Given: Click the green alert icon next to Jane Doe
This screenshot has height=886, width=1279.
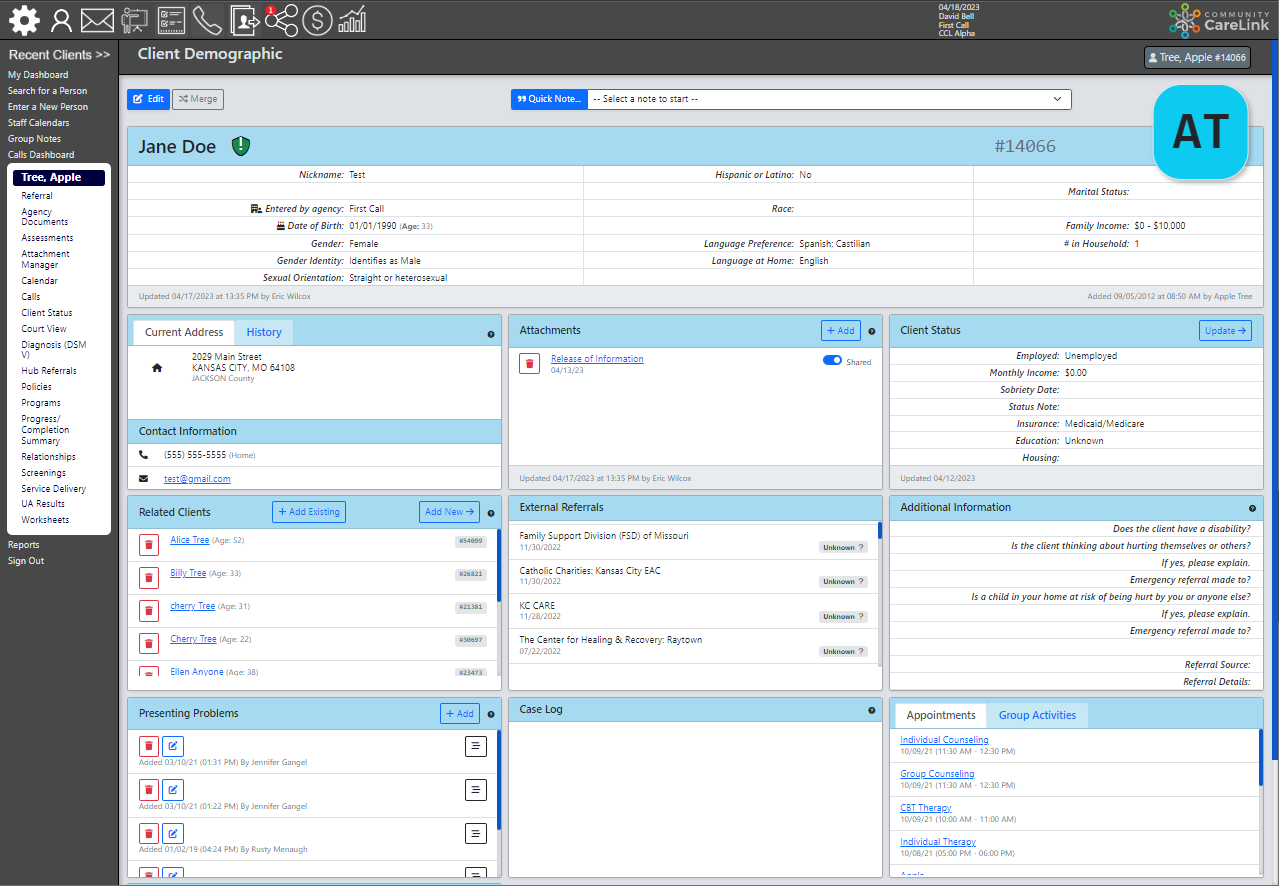Looking at the screenshot, I should [240, 146].
